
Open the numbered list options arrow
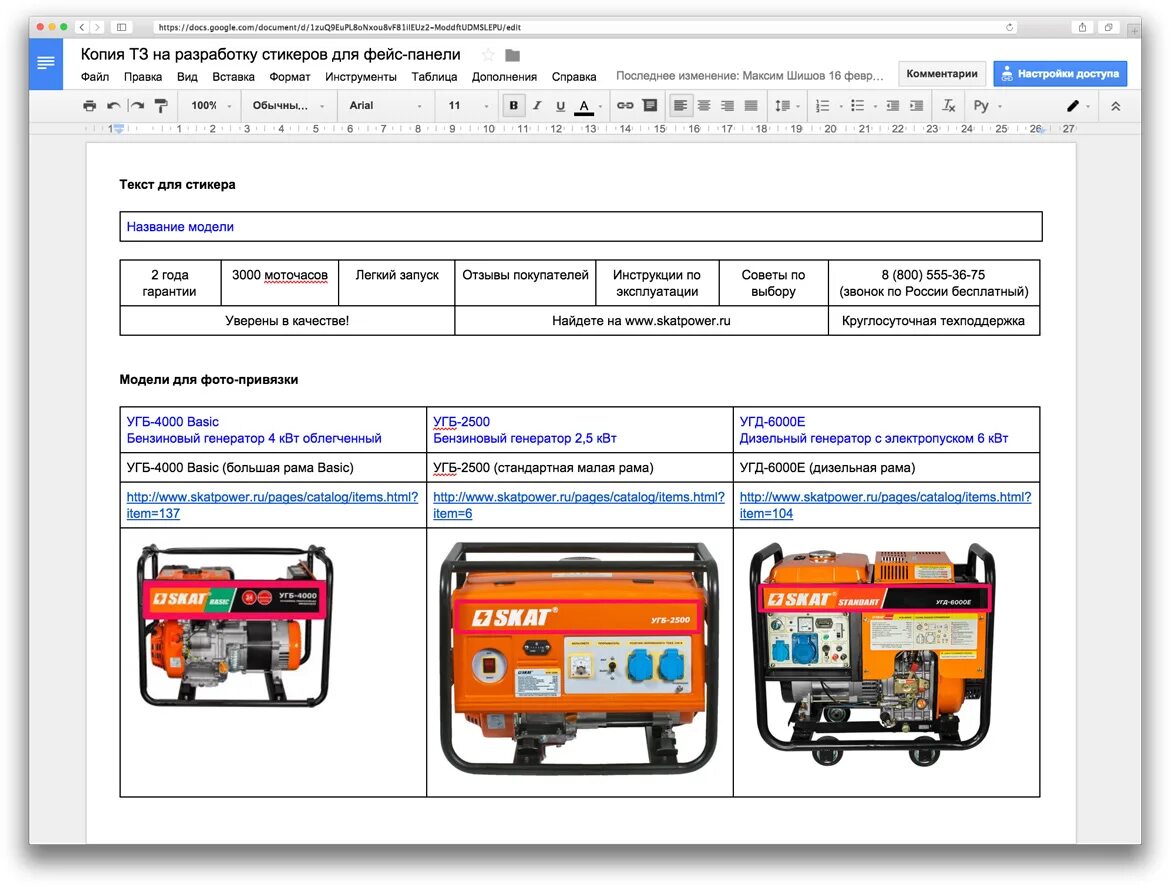click(841, 107)
